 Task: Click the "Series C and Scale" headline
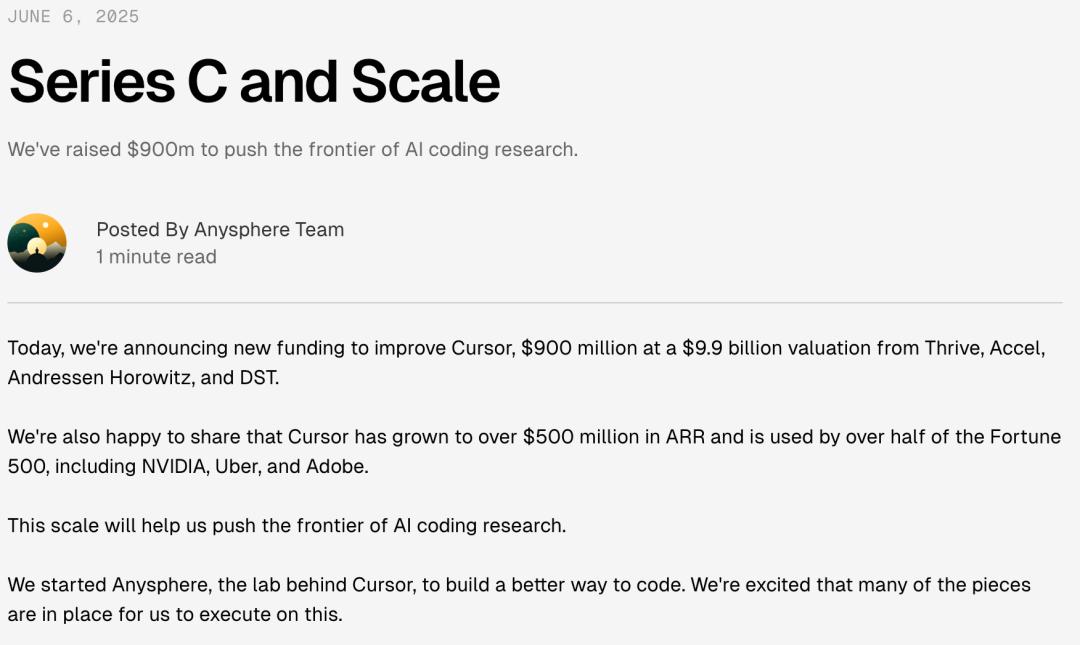[254, 81]
